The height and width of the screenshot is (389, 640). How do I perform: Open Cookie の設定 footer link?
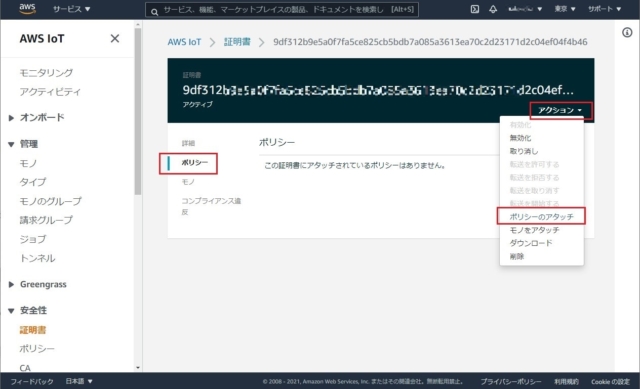point(610,381)
